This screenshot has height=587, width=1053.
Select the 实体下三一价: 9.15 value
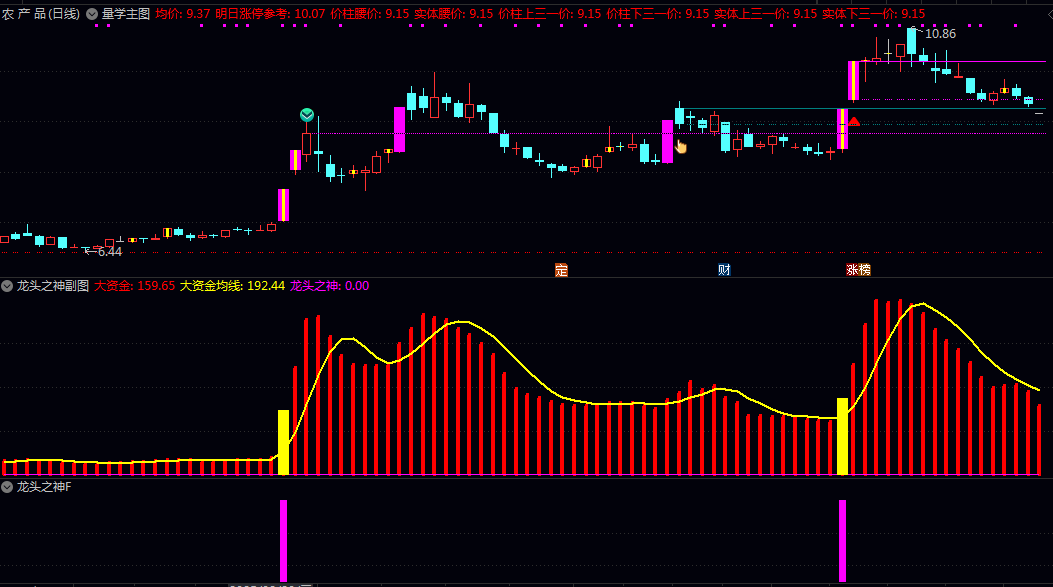pos(874,14)
